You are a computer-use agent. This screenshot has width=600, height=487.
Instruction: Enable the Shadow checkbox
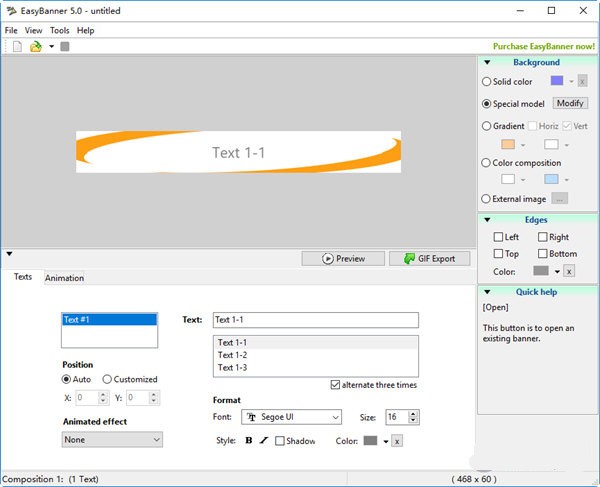[x=280, y=441]
